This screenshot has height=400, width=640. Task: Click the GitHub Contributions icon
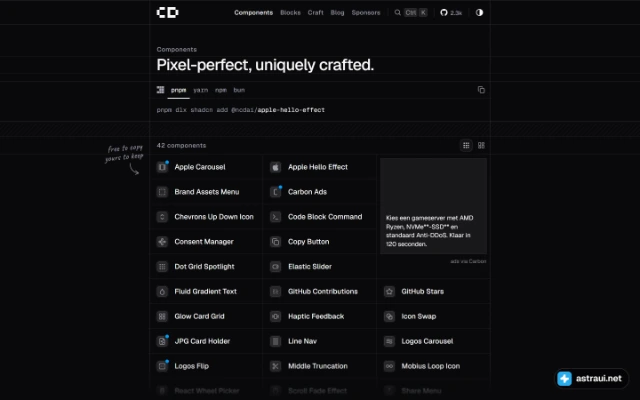(276, 291)
